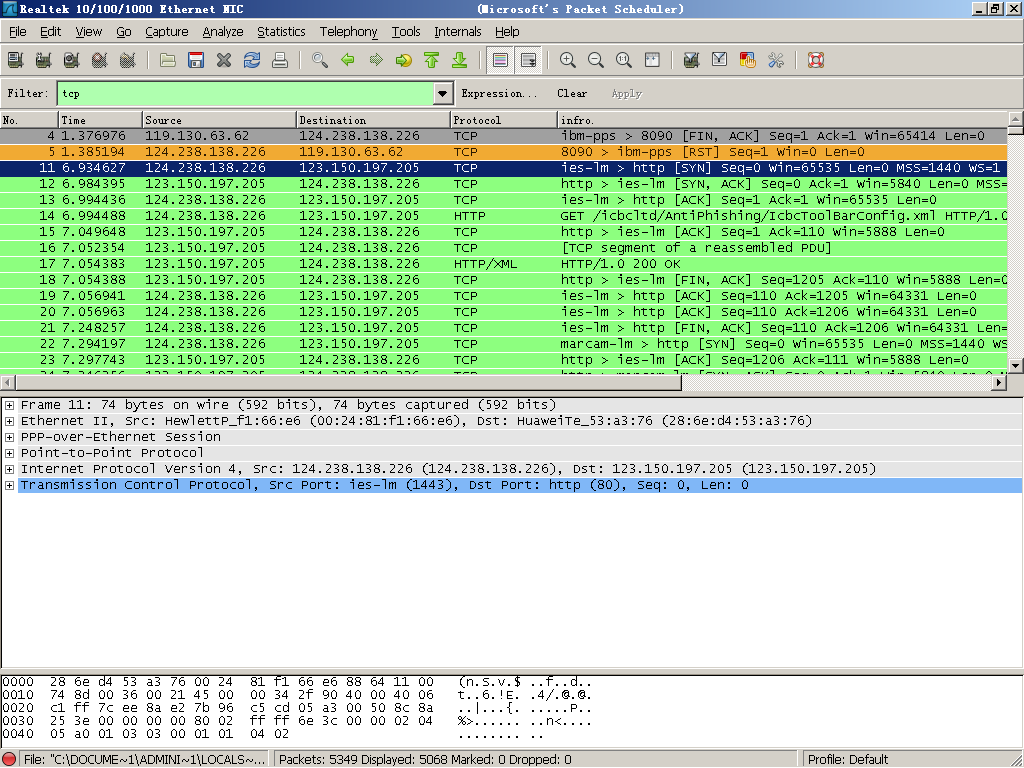Go back in packet history arrow
Viewport: 1024px width, 768px height.
click(348, 61)
